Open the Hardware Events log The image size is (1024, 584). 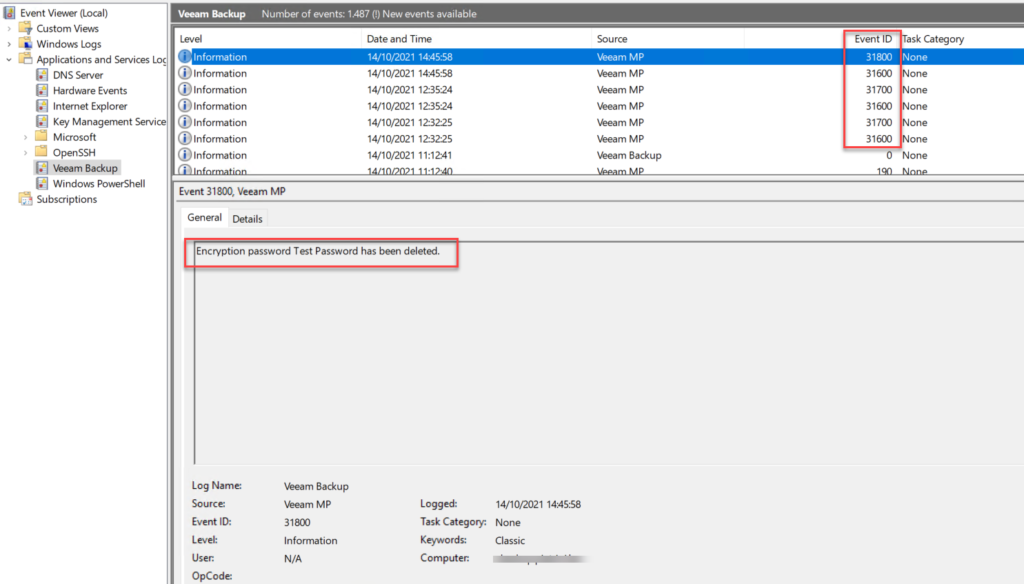pyautogui.click(x=90, y=90)
